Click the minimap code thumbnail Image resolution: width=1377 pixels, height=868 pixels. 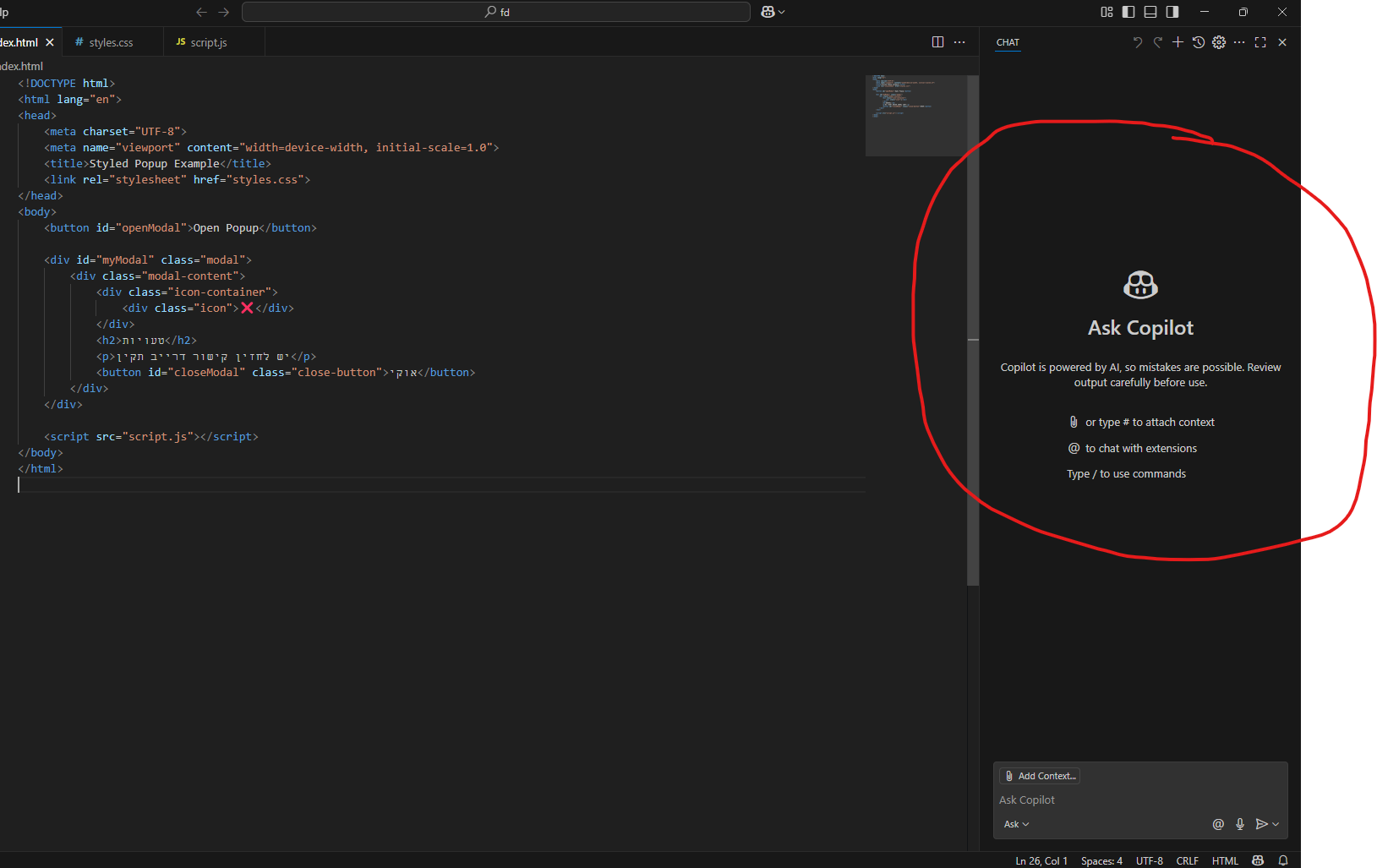[x=916, y=116]
